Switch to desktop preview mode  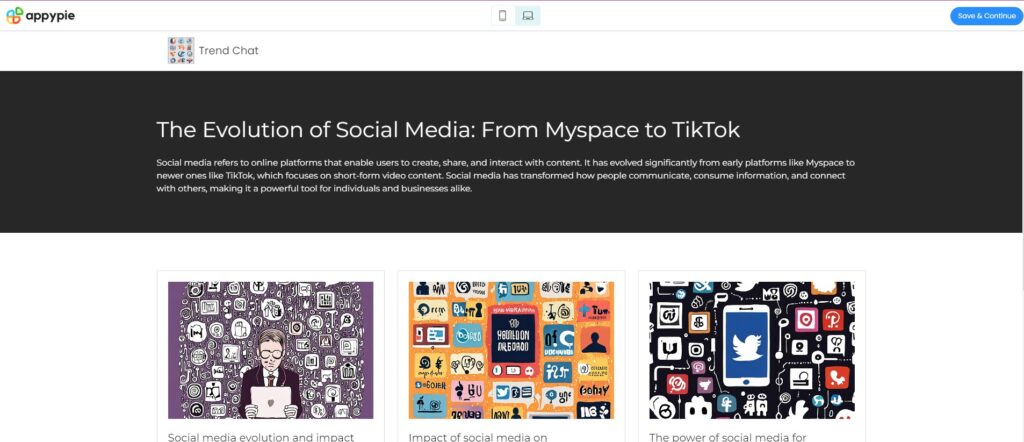[x=528, y=16]
